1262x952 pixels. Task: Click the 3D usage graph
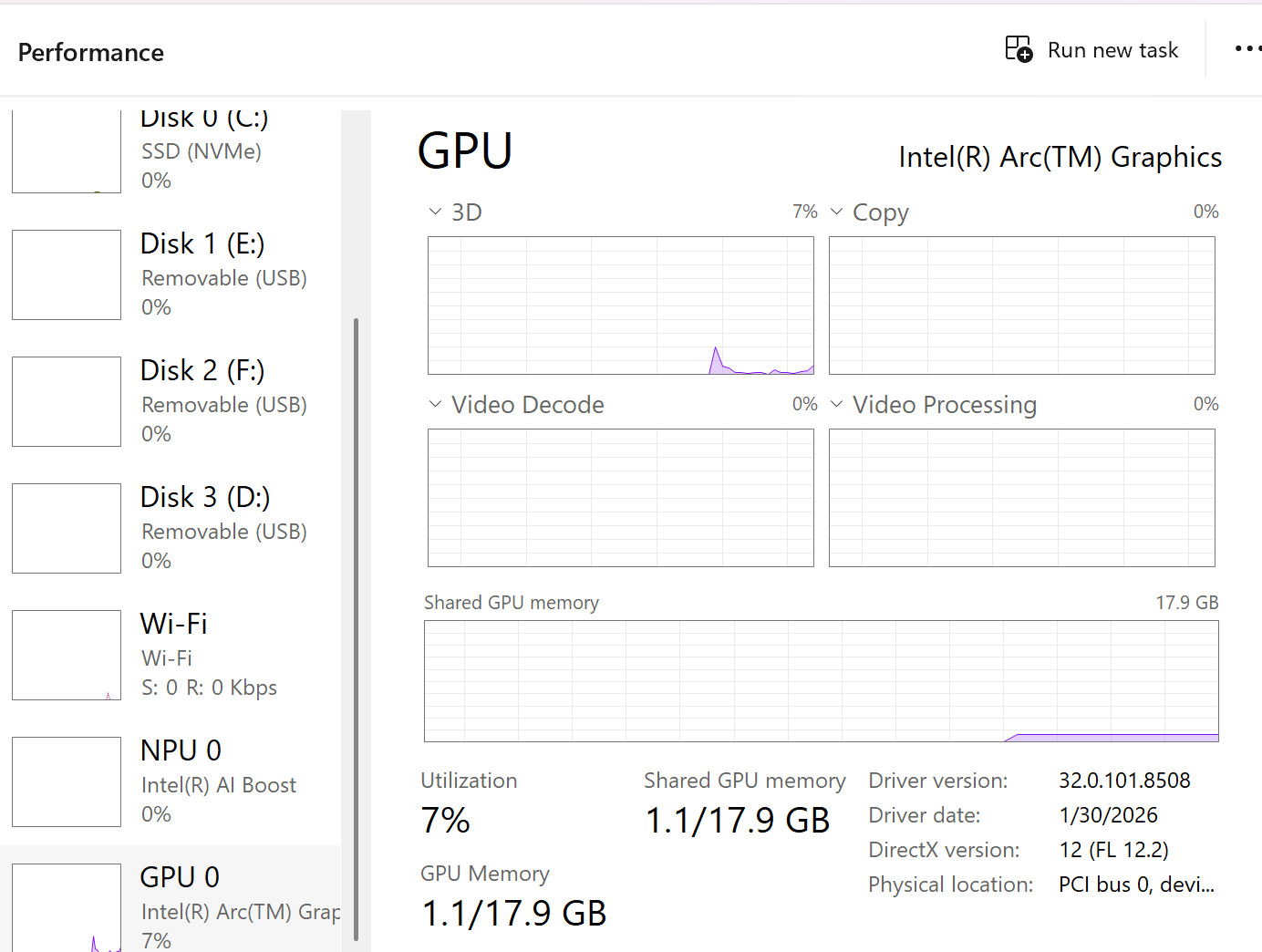pyautogui.click(x=621, y=305)
